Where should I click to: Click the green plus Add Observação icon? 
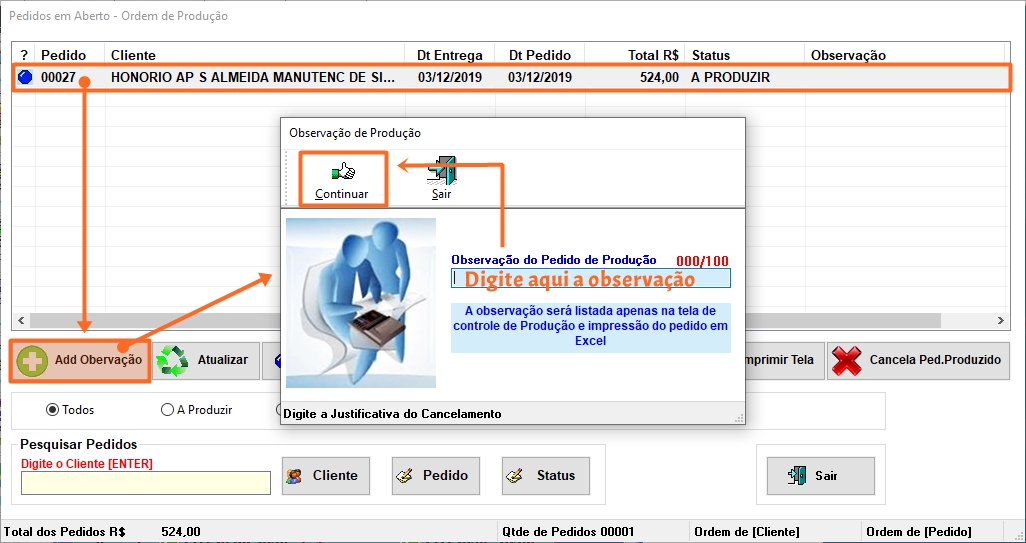click(x=33, y=360)
